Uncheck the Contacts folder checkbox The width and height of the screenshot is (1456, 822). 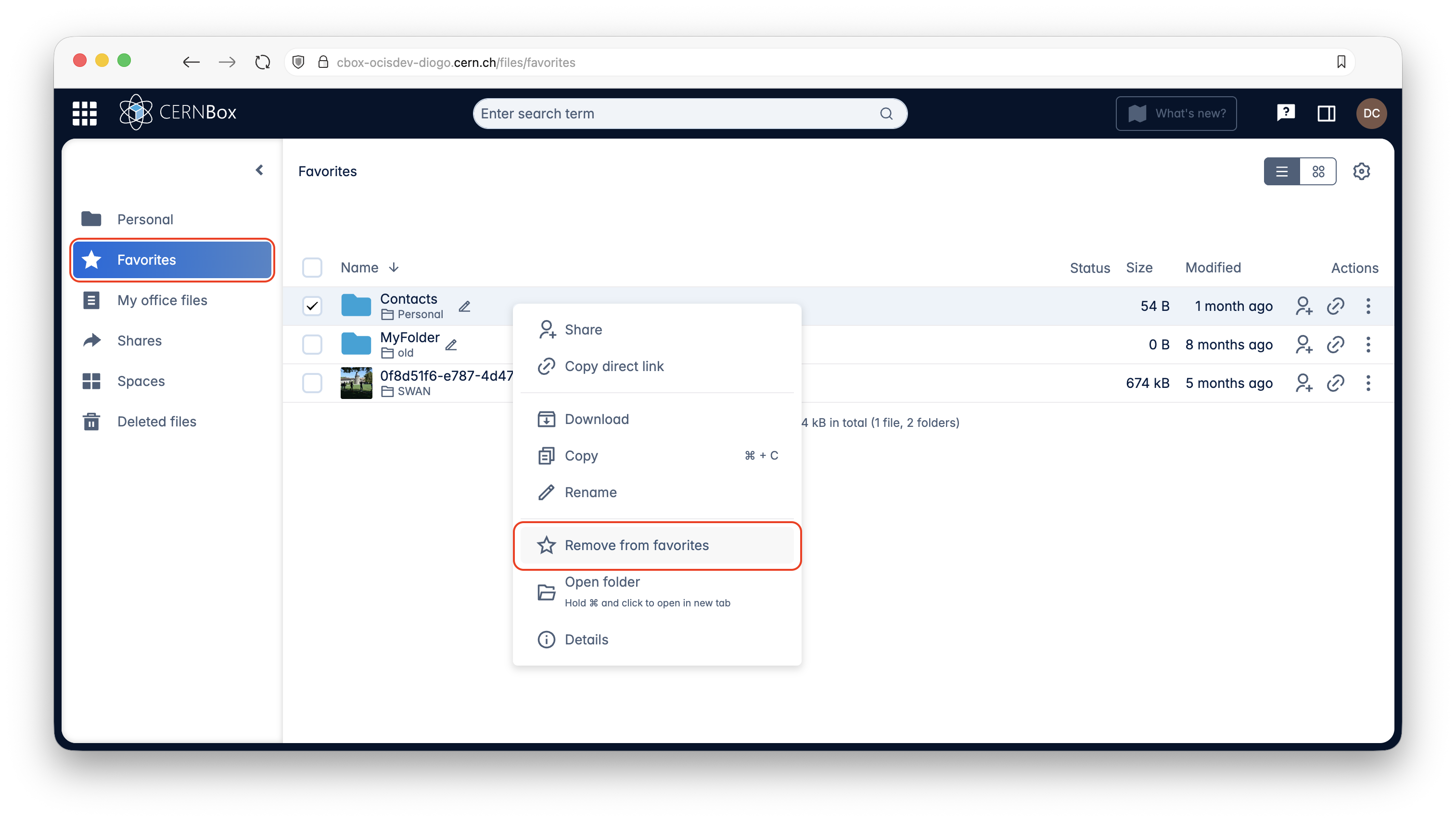312,306
